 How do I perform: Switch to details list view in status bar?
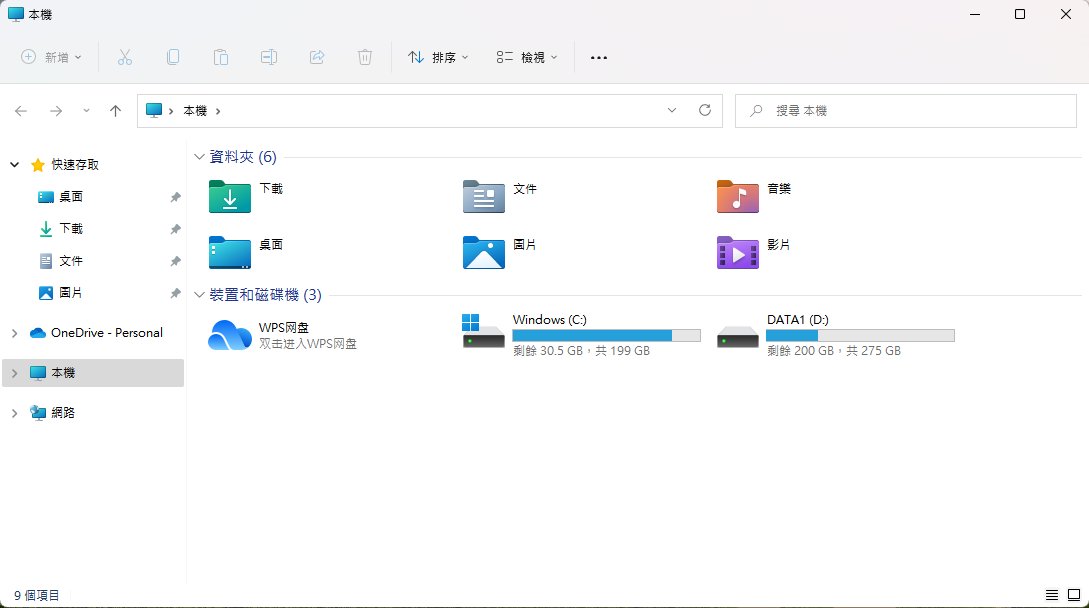tap(1052, 595)
